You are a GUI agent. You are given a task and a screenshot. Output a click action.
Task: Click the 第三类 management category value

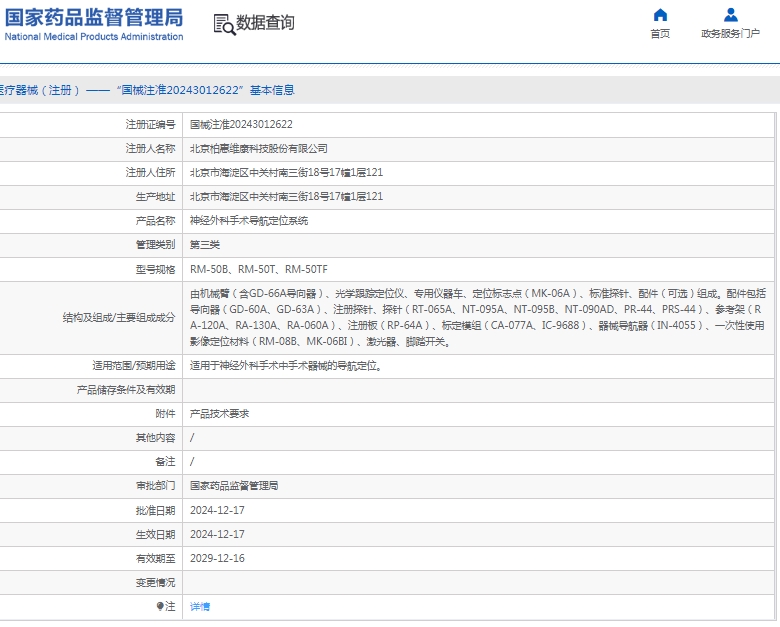coord(205,244)
